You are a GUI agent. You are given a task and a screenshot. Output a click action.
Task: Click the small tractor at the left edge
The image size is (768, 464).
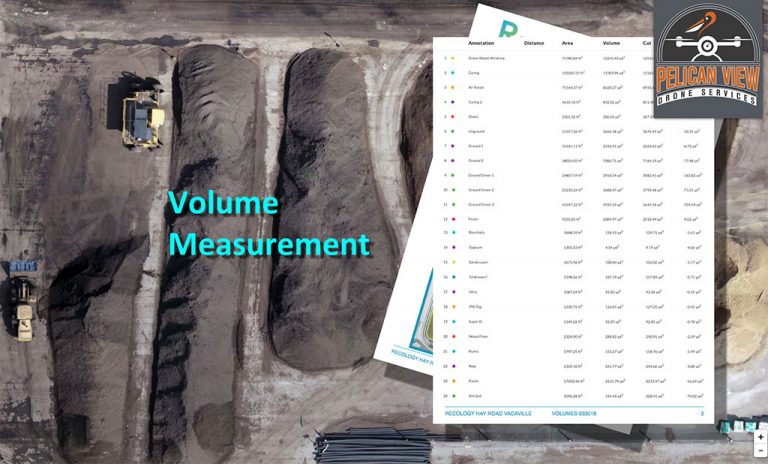(23, 301)
